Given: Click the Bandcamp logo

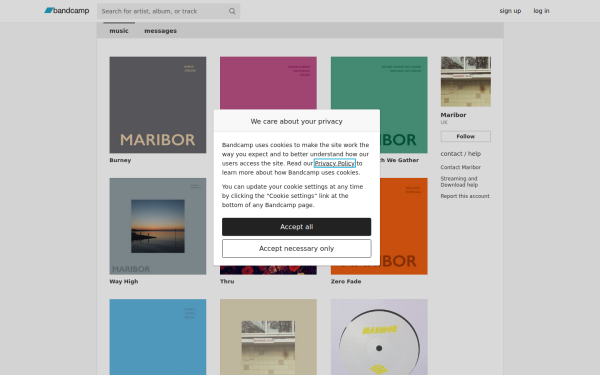Looking at the screenshot, I should click(67, 11).
